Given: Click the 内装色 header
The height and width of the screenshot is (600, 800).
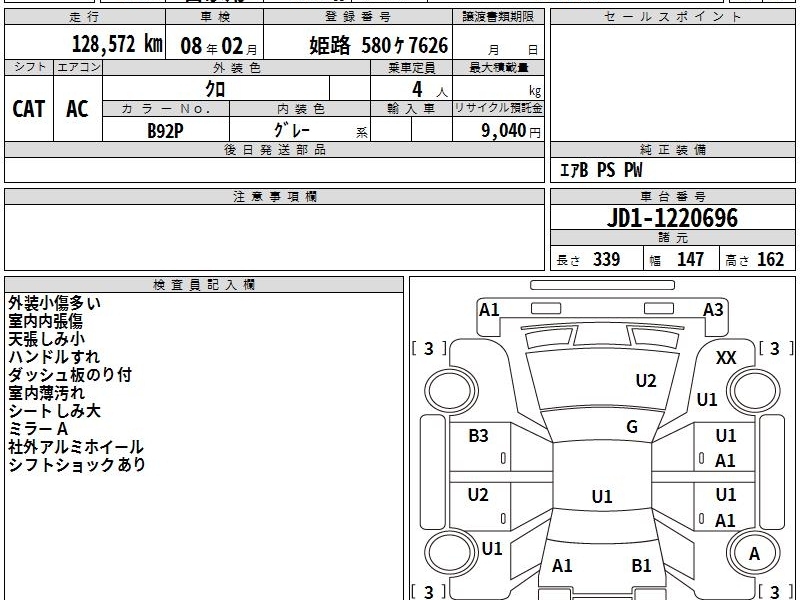Looking at the screenshot, I should pos(300,109).
